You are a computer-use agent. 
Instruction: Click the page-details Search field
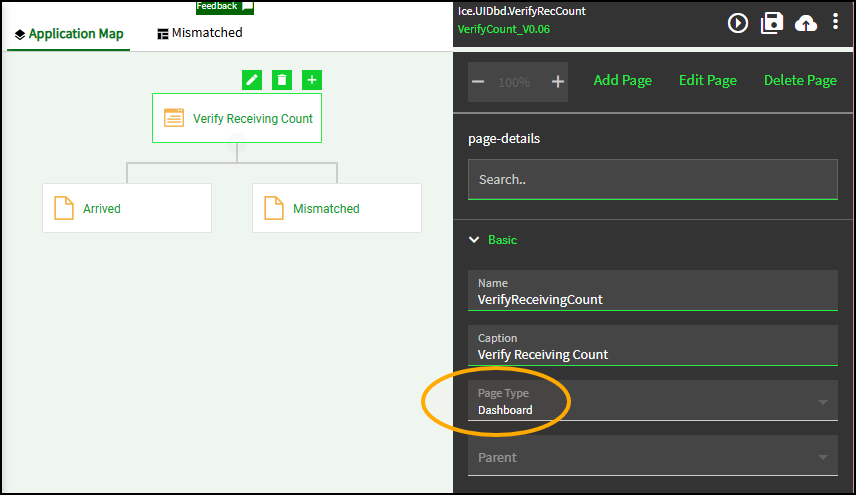coord(652,180)
